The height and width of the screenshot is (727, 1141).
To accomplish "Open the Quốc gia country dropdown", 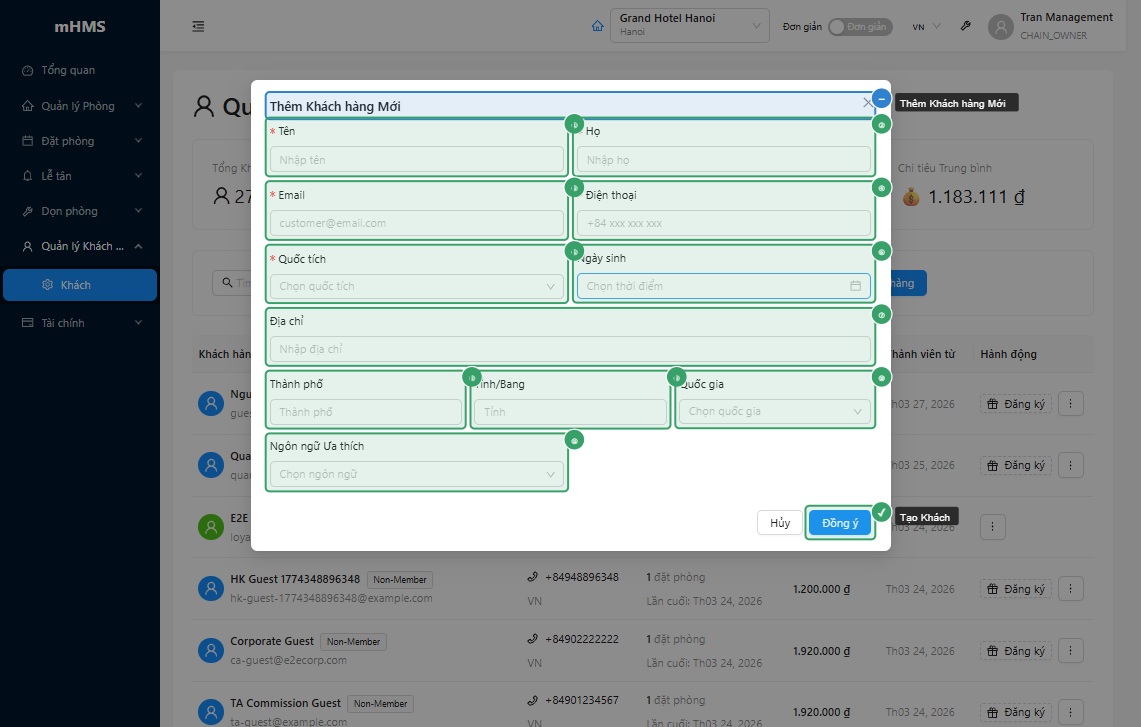I will pyautogui.click(x=773, y=412).
